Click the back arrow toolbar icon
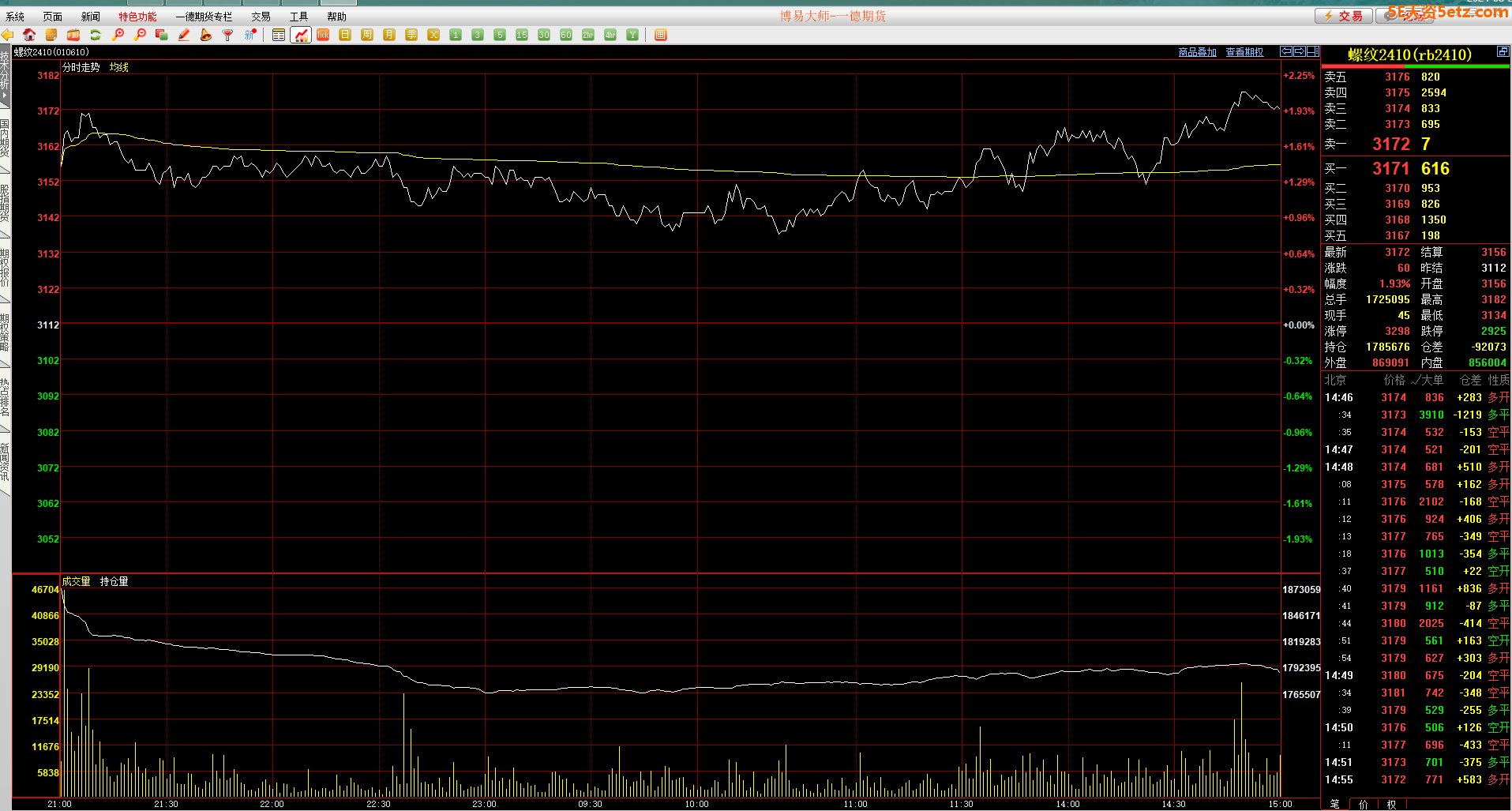 coord(8,35)
